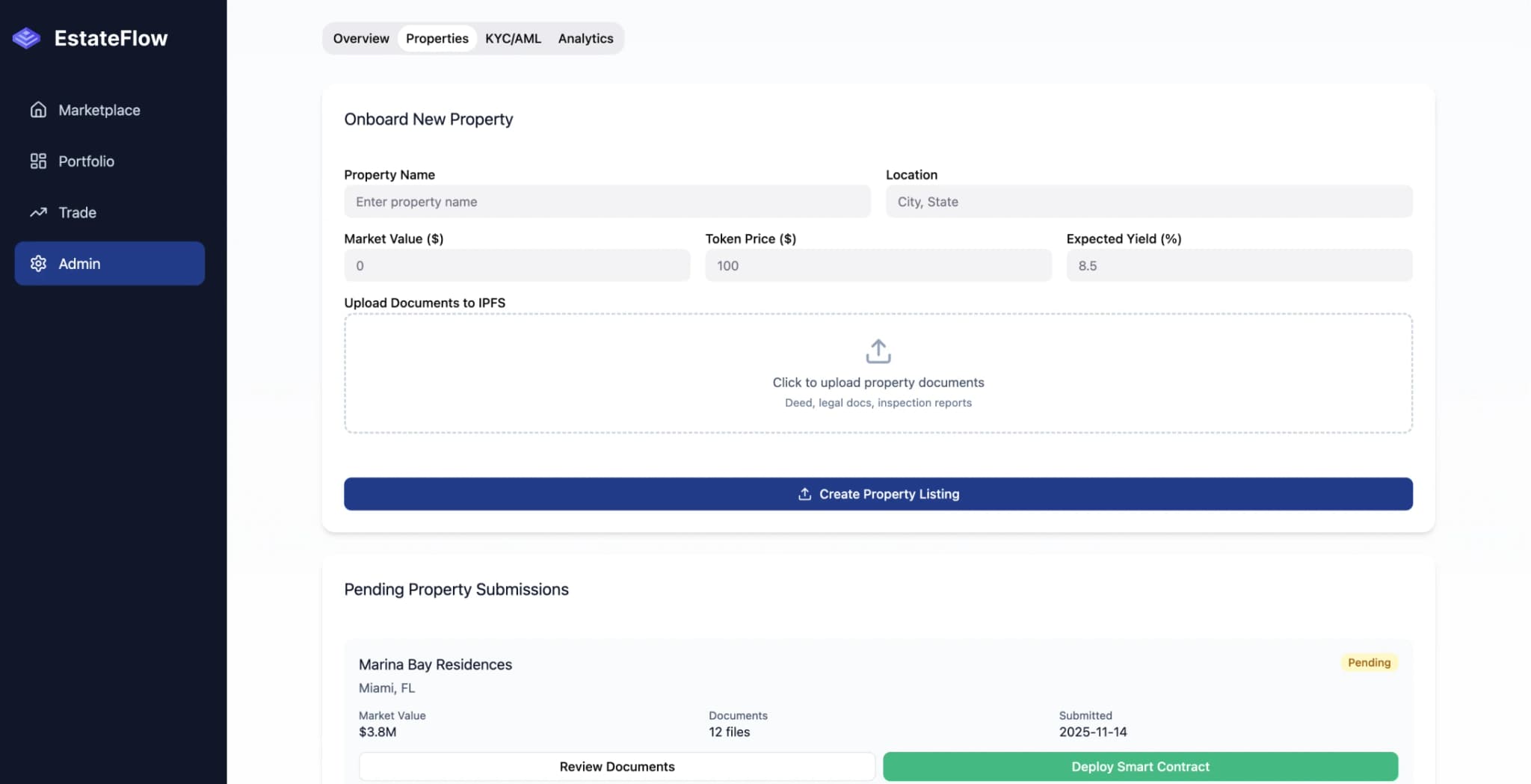Switch to the Overview tab
1531x784 pixels.
point(361,38)
